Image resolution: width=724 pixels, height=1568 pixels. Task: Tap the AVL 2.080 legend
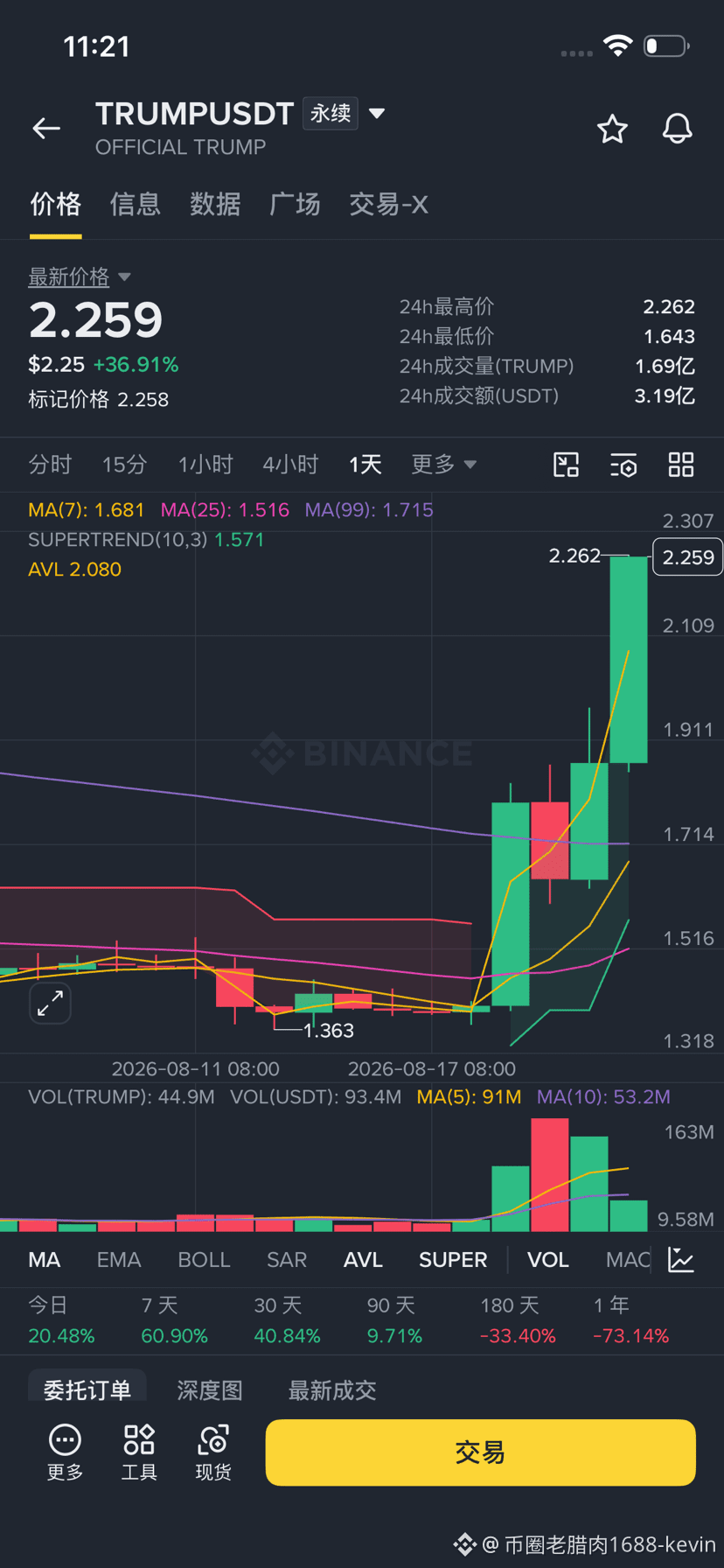click(x=74, y=570)
